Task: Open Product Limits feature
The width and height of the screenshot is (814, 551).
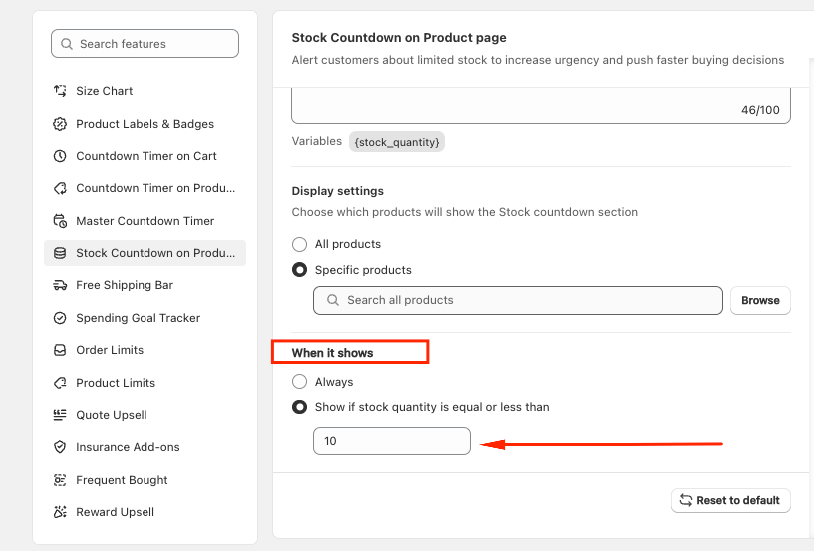Action: [145, 383]
